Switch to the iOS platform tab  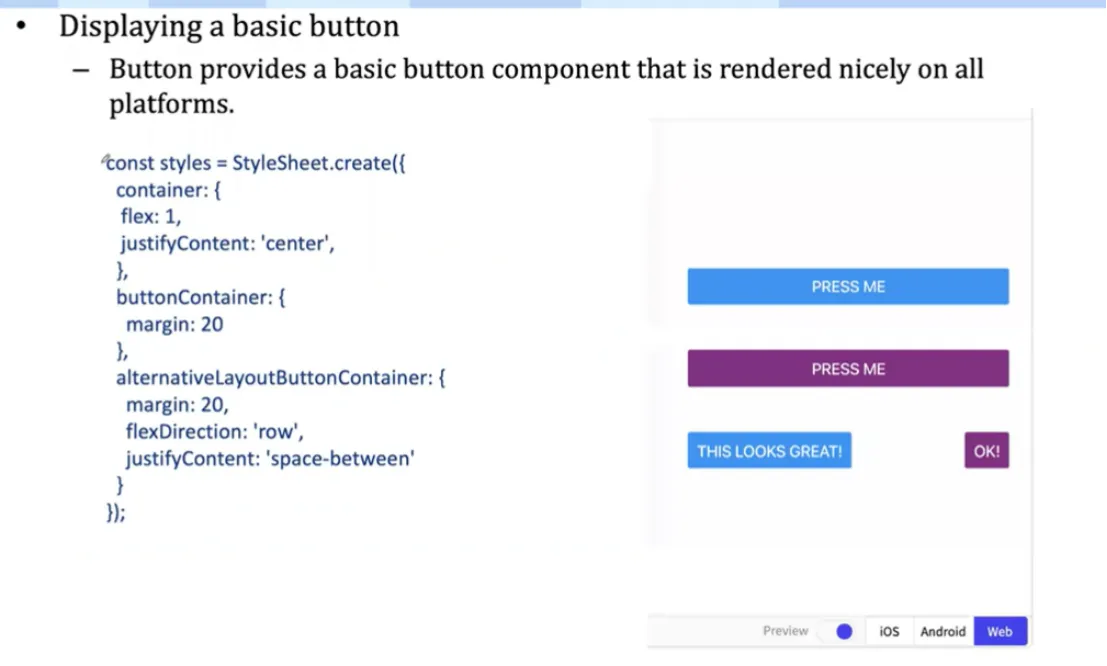tap(889, 631)
